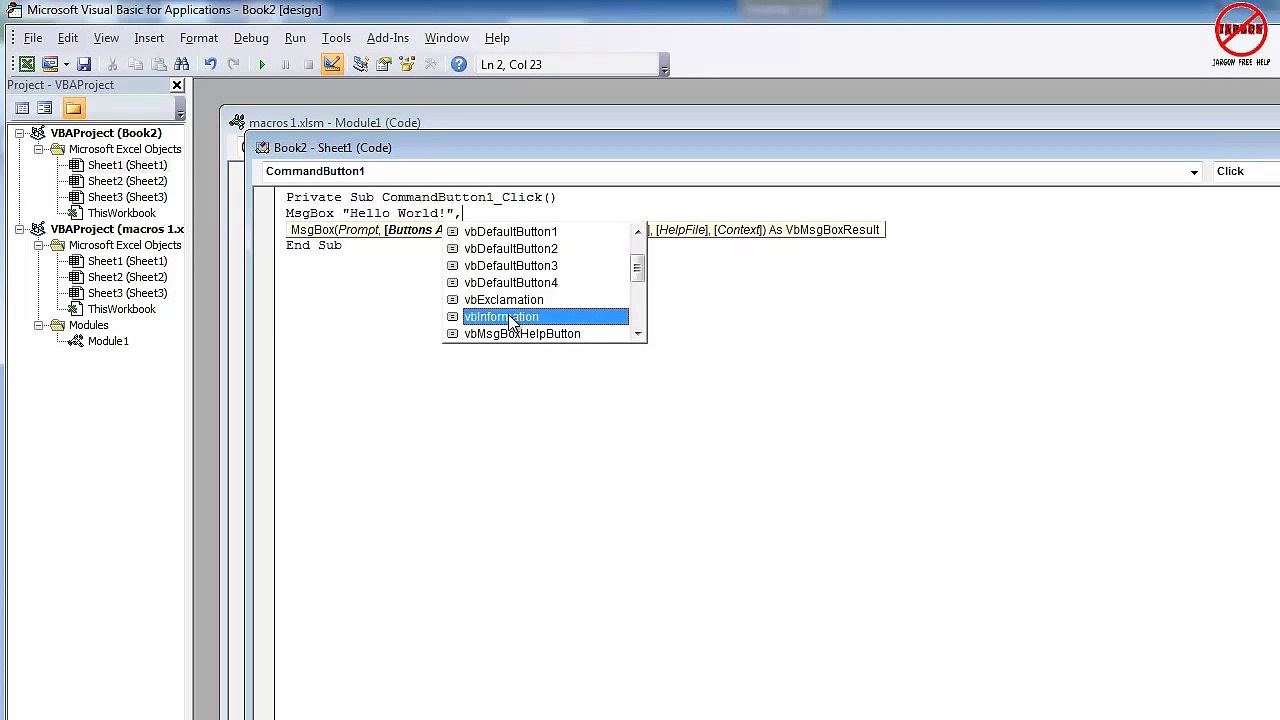Select Sheet3 (Sheet3) under VBAProject (Book2)
Image resolution: width=1280 pixels, height=720 pixels.
(x=127, y=197)
